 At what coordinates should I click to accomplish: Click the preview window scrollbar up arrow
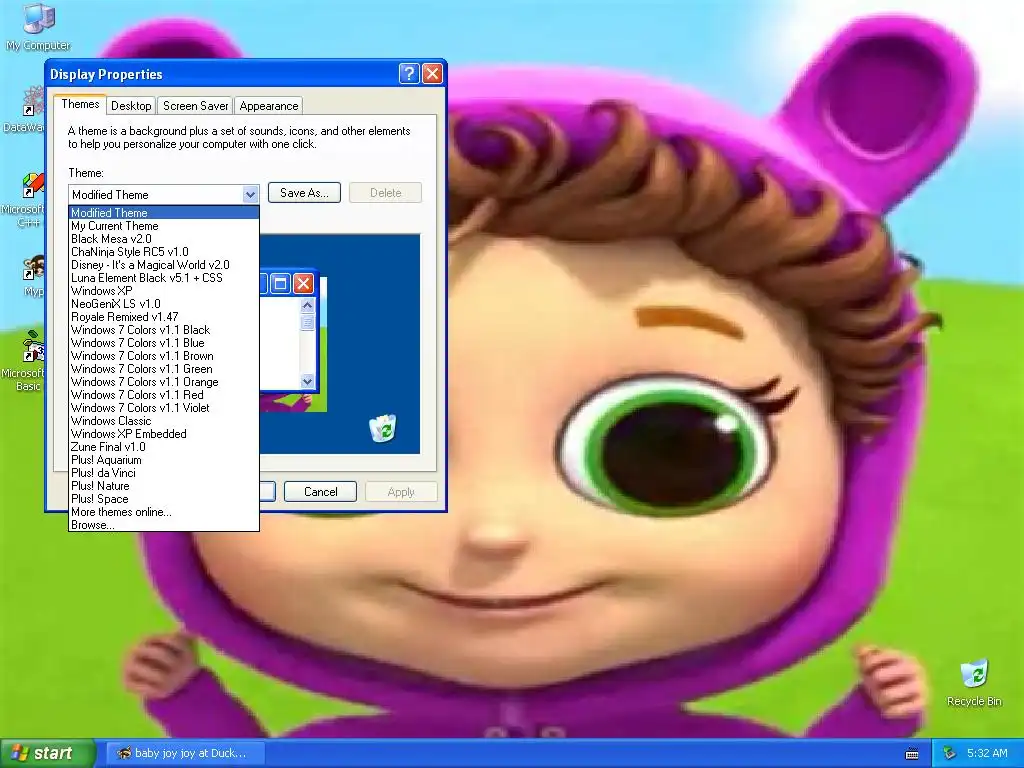pyautogui.click(x=307, y=305)
